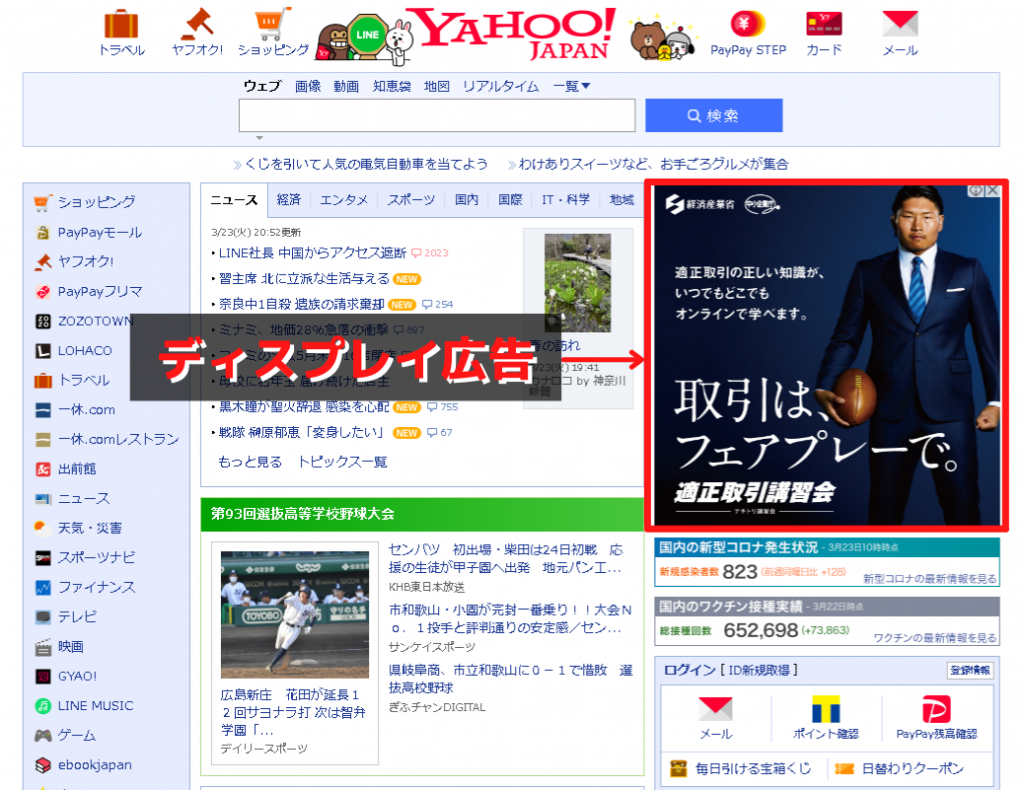The height and width of the screenshot is (790, 1024).
Task: Open headline 黒木瞳が聖火辞退 感染を心配
Action: click(304, 407)
